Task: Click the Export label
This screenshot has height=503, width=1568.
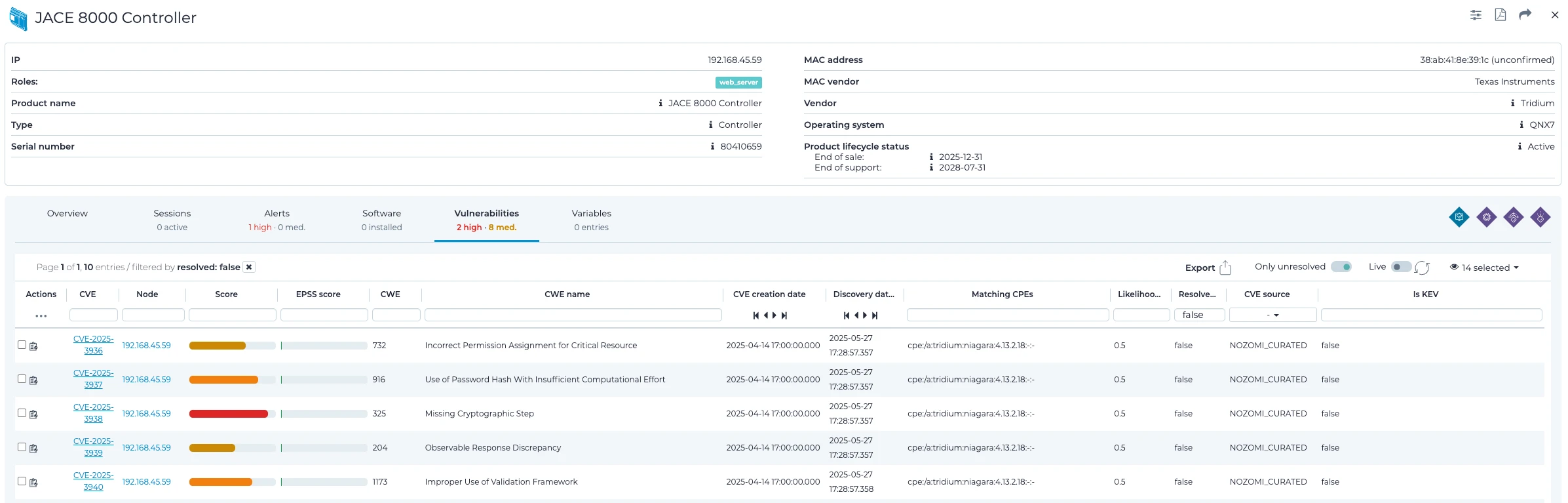Action: (1200, 268)
